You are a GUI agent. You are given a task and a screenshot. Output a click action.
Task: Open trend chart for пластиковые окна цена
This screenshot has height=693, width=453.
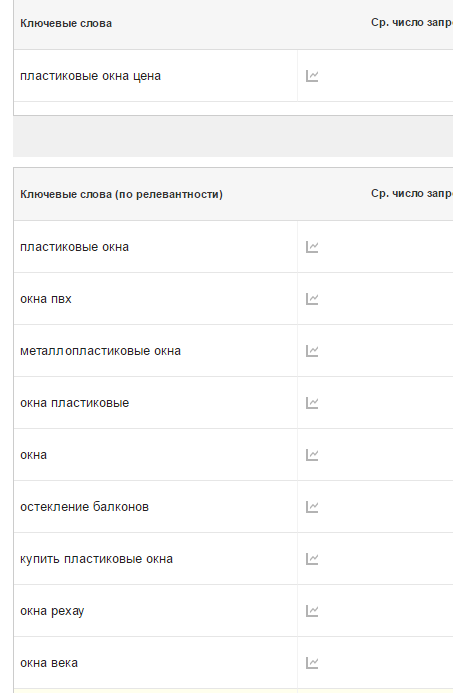click(x=312, y=76)
